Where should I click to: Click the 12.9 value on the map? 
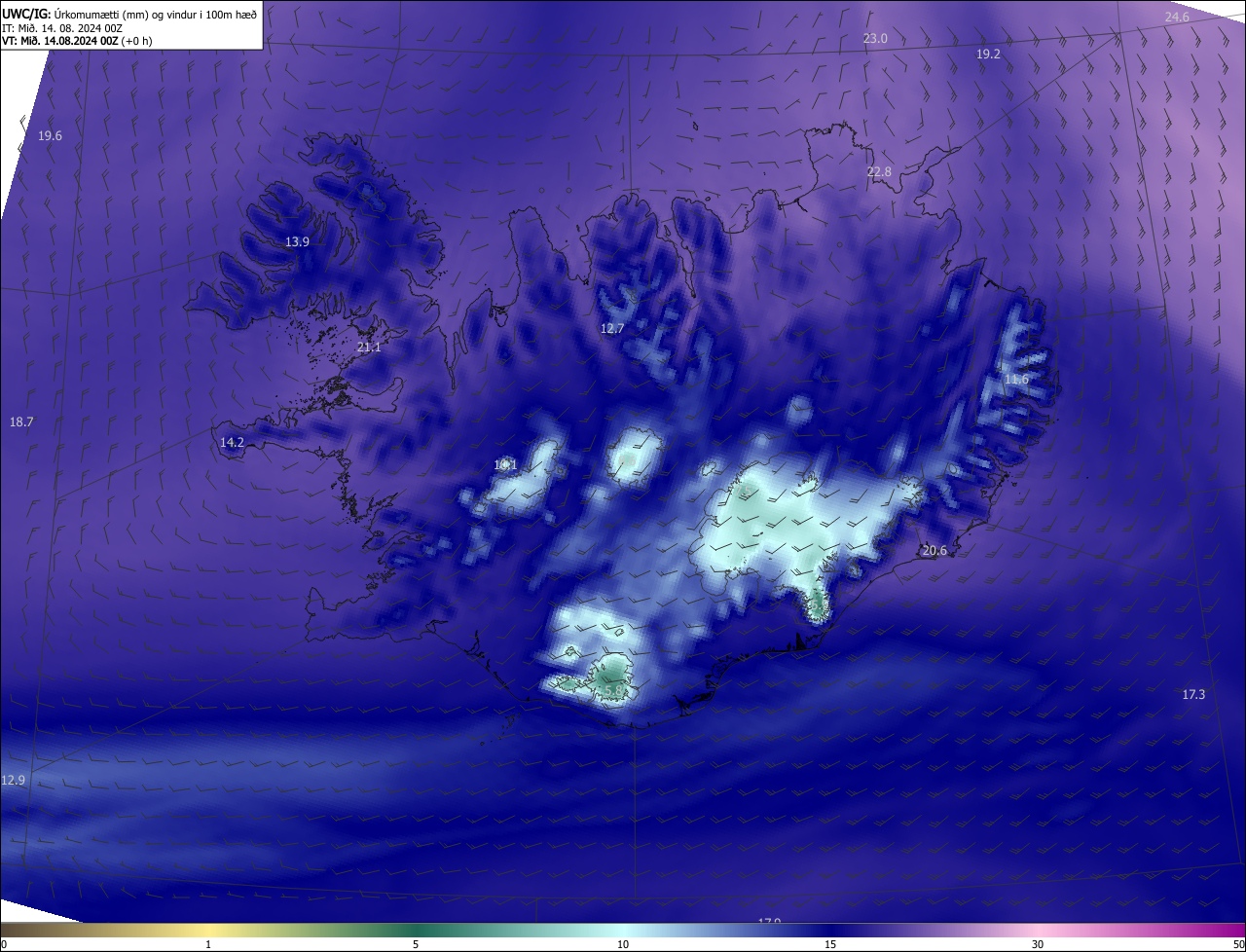pos(14,780)
